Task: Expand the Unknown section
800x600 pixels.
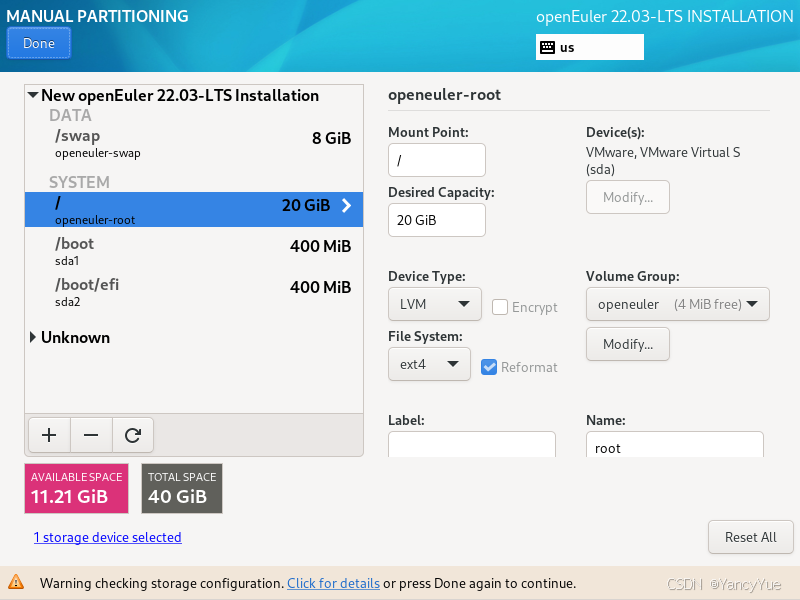Action: [31, 337]
